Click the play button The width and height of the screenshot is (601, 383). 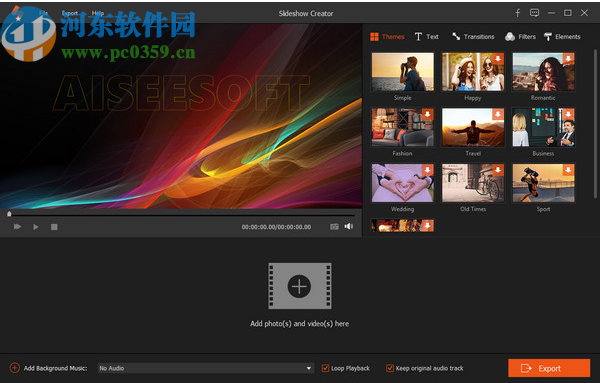pyautogui.click(x=36, y=227)
